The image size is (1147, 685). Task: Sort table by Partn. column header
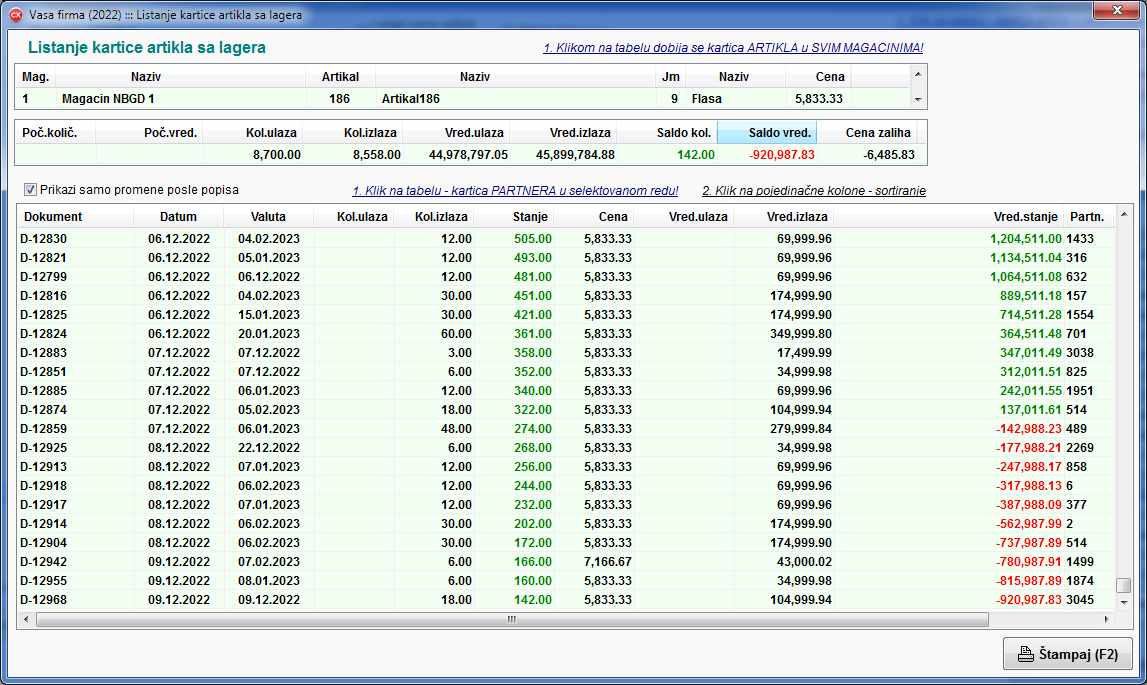point(1088,217)
